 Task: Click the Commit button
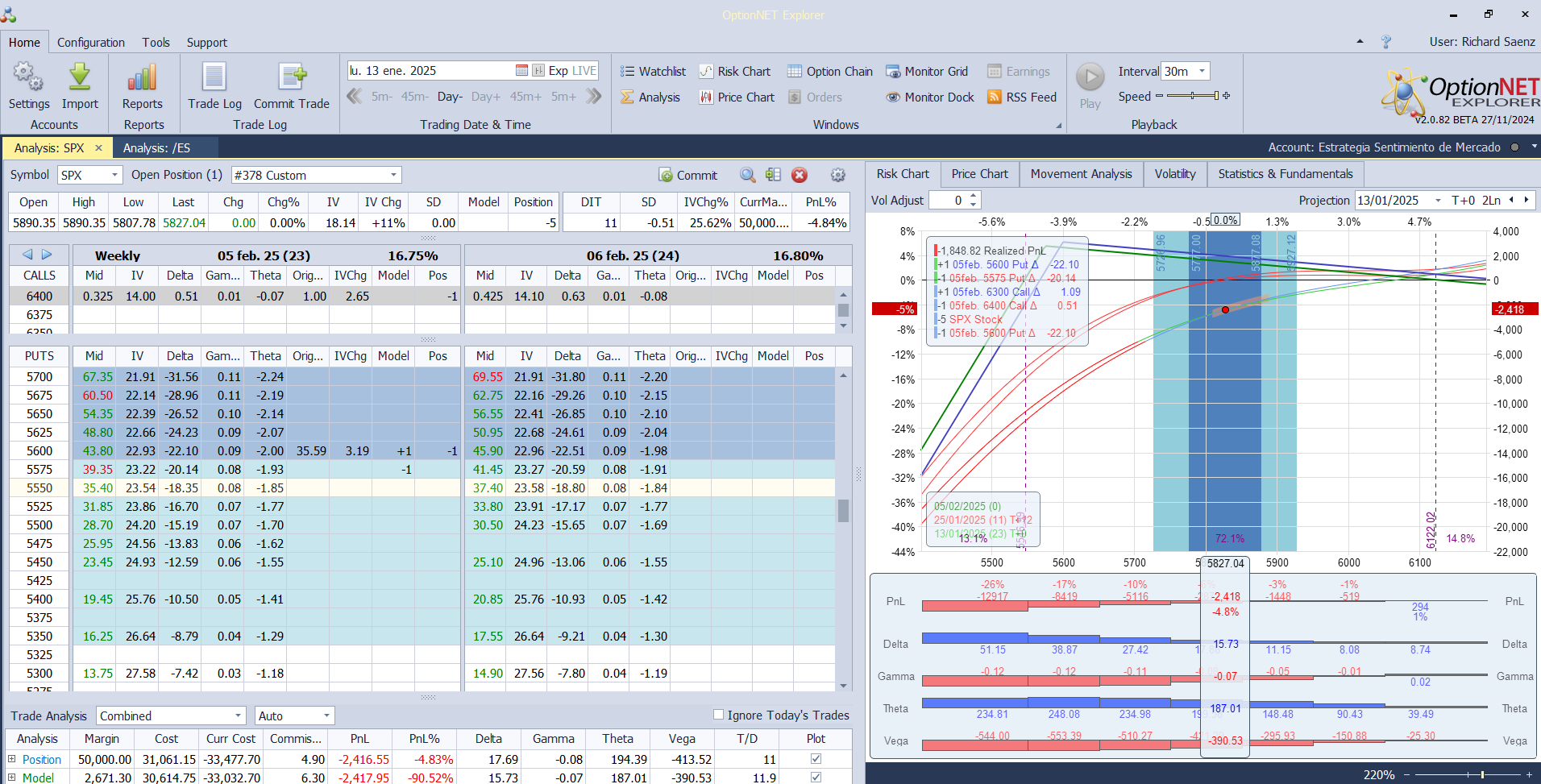687,175
